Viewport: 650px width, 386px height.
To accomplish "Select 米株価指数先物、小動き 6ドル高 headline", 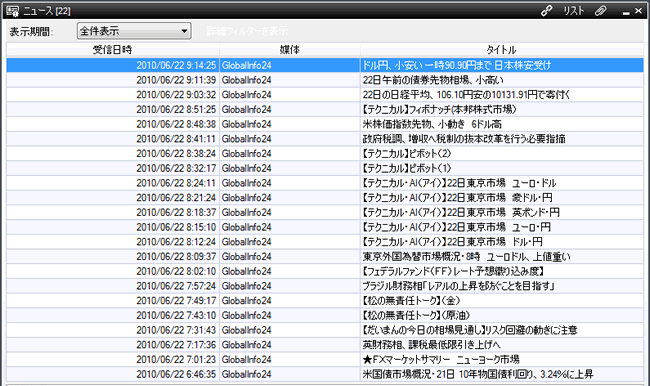I will [432, 124].
